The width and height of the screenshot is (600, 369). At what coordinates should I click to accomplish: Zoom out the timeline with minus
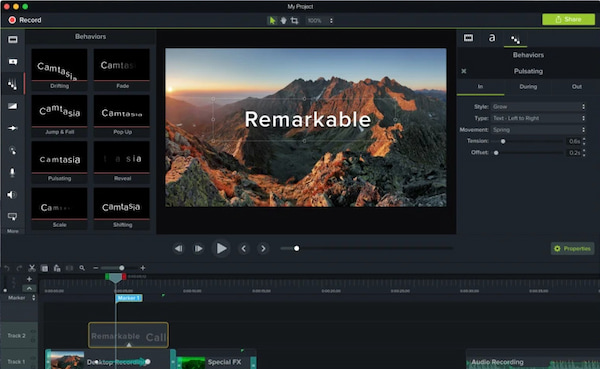point(96,268)
